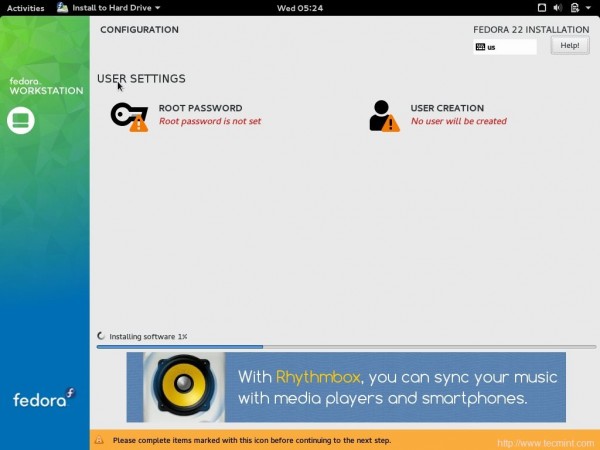Click the USER SETTINGS section title
The height and width of the screenshot is (450, 600).
[x=141, y=79]
